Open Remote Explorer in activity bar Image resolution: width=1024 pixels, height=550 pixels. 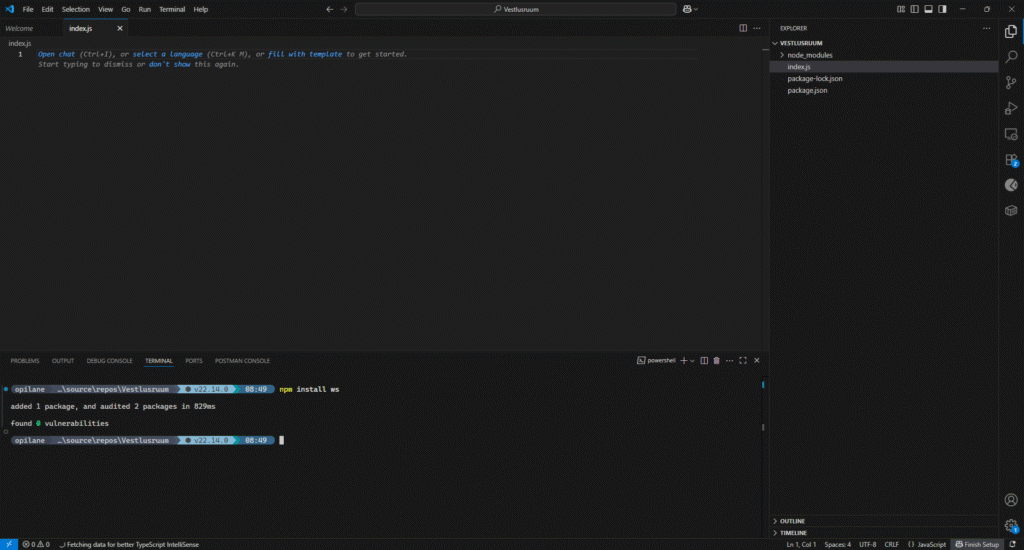point(1011,134)
